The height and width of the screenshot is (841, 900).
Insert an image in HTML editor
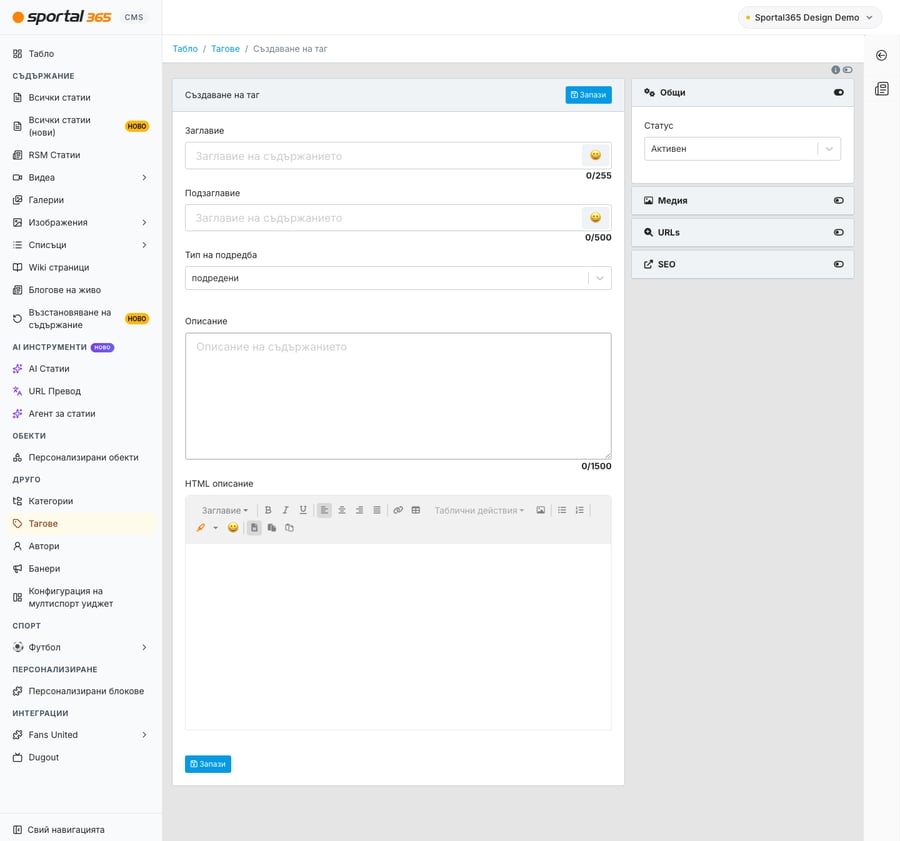tap(541, 510)
